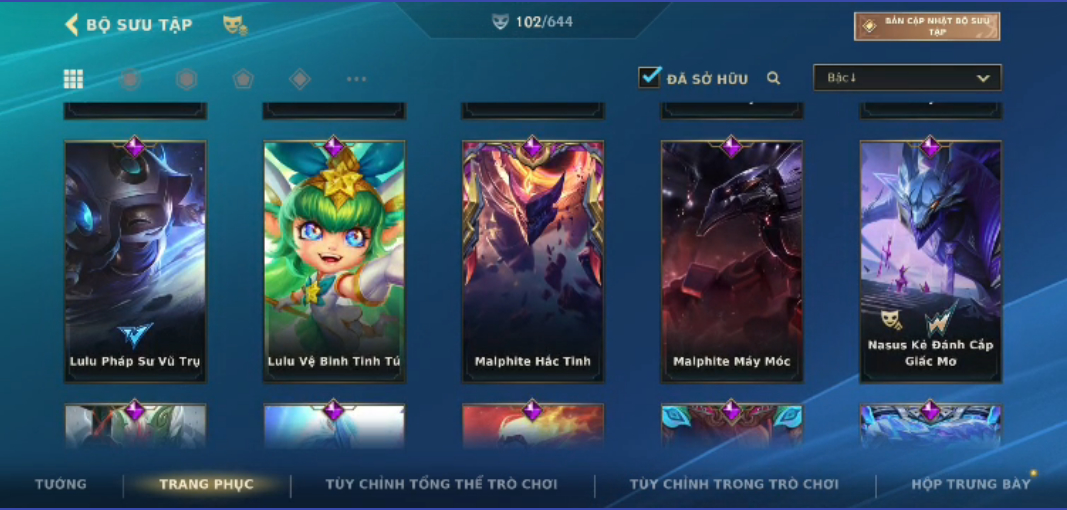Uncheck the Đã Sở Hữu checkbox
Image resolution: width=1067 pixels, height=510 pixels.
pyautogui.click(x=649, y=77)
